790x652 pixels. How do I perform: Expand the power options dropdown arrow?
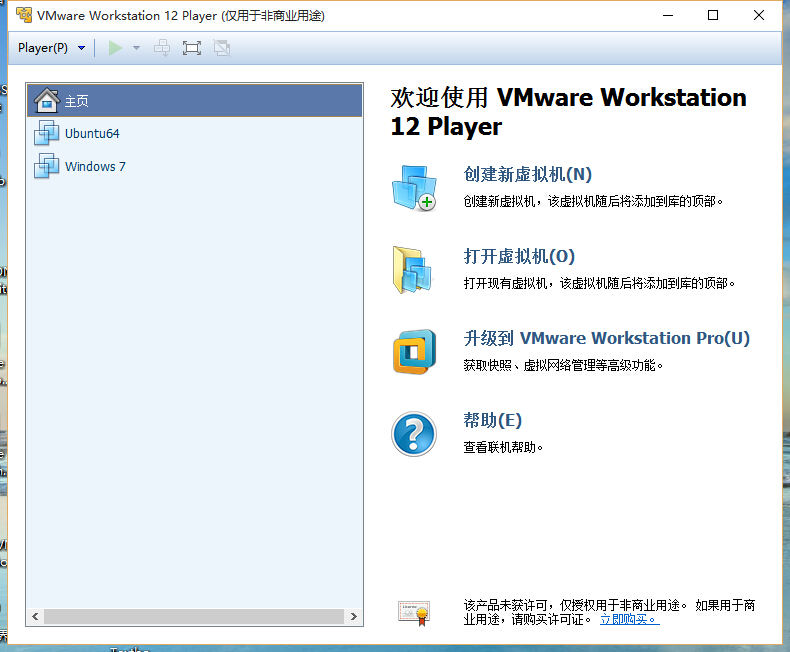pyautogui.click(x=136, y=48)
